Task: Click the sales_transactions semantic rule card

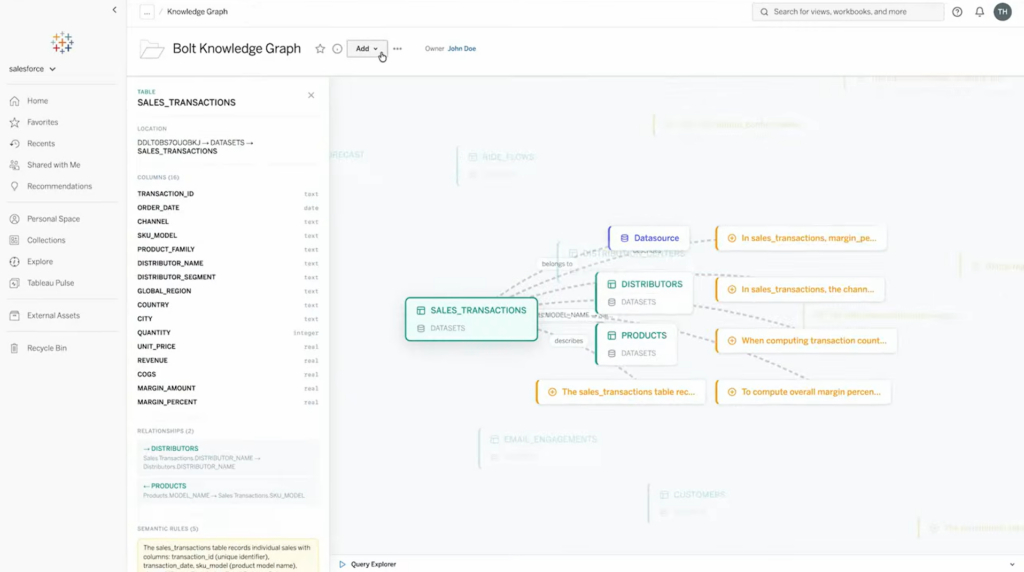Action: point(228,556)
